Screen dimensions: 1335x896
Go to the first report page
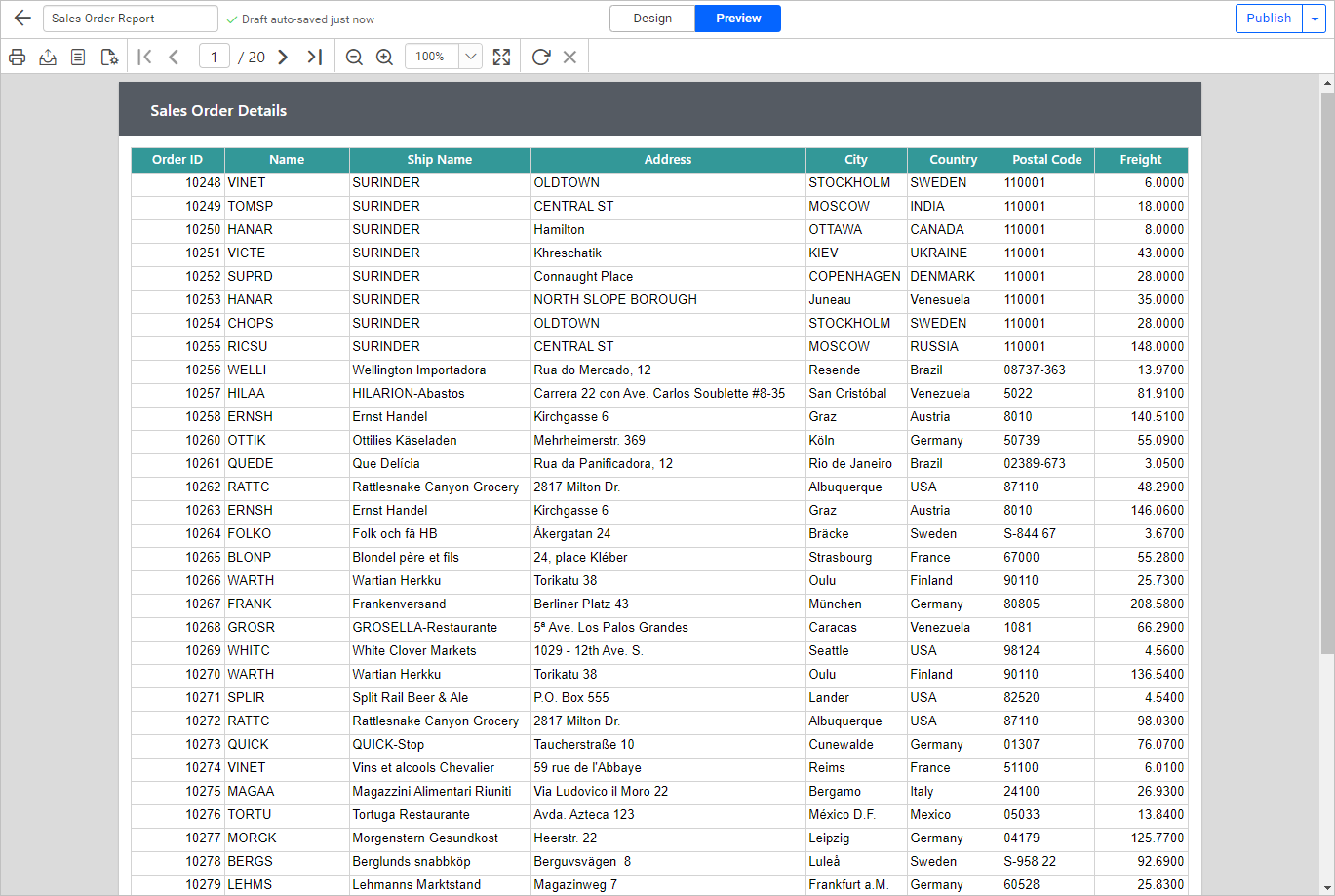point(143,57)
